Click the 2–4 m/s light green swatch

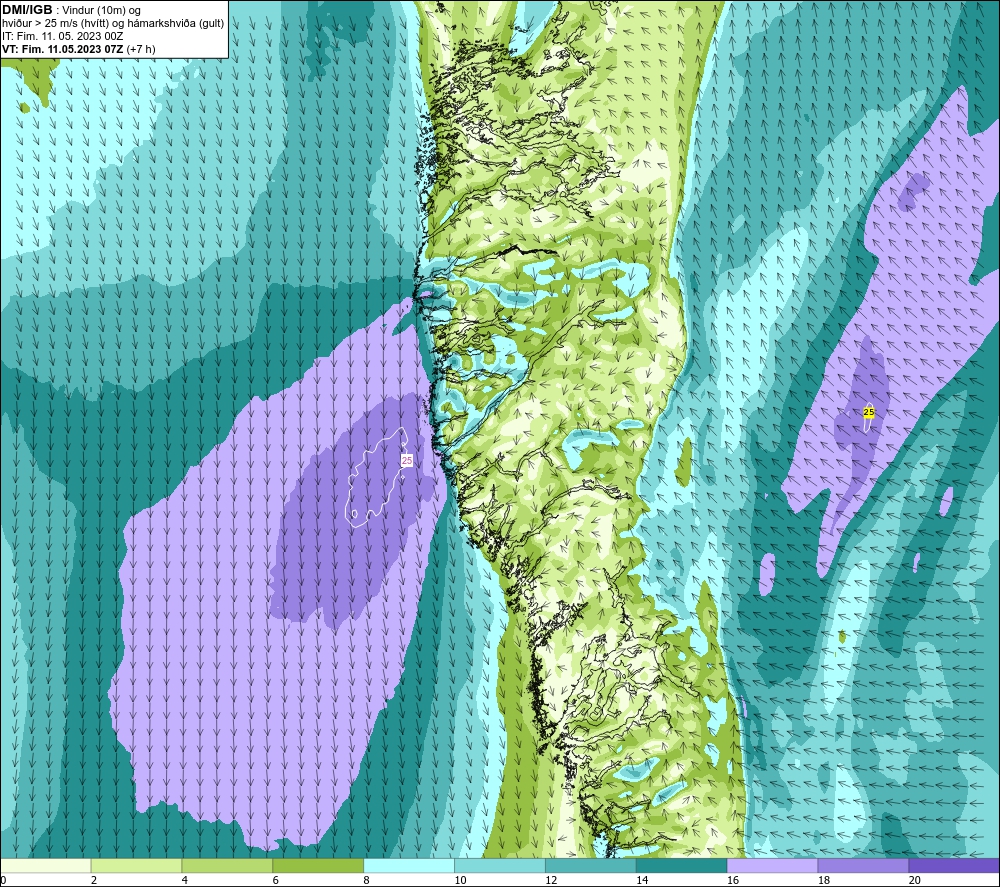pos(136,865)
